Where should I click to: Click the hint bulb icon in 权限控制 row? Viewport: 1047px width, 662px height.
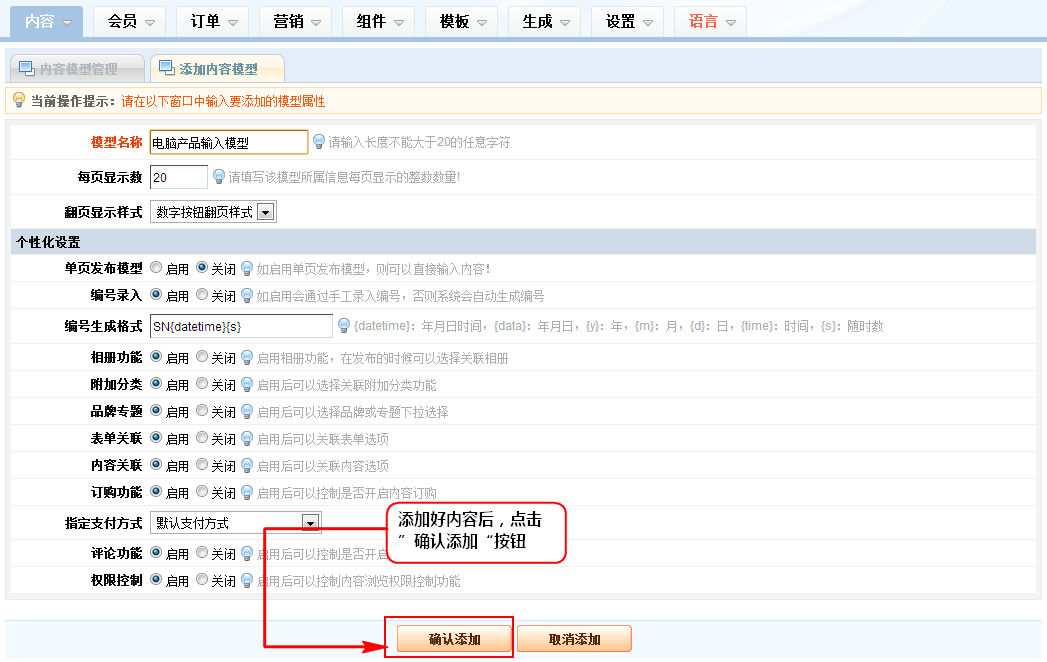coord(247,580)
